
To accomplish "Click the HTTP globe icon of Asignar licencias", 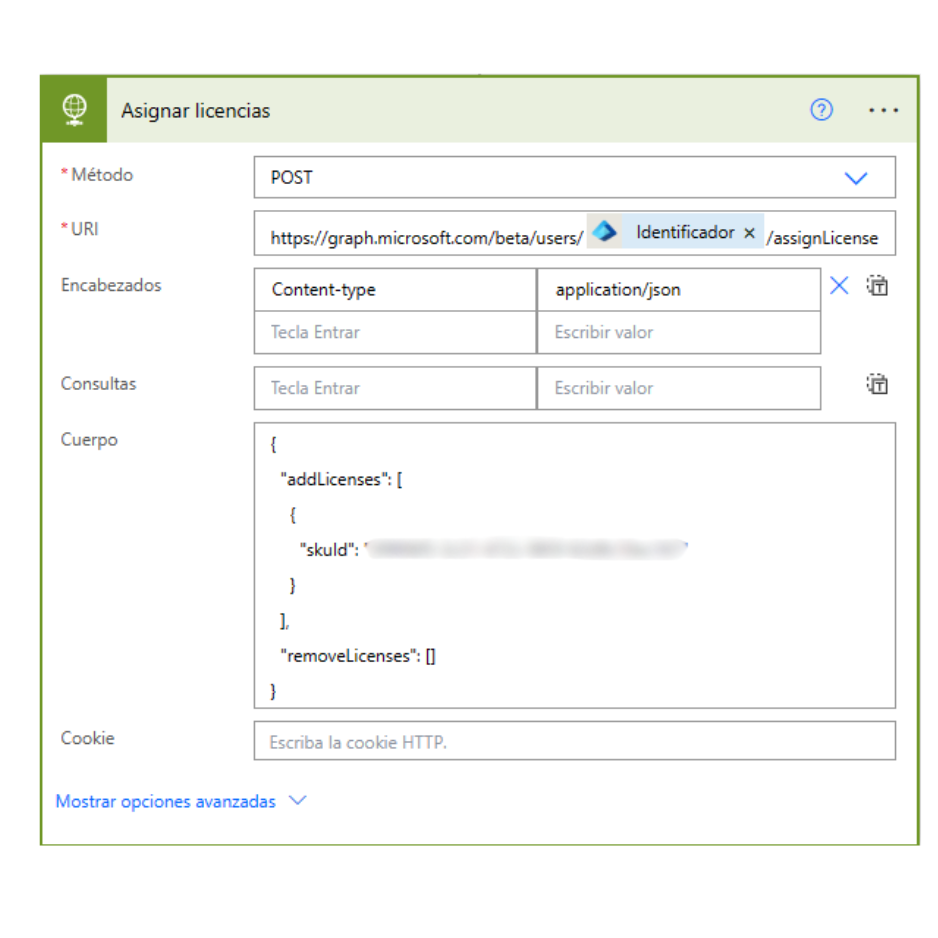I will (74, 110).
